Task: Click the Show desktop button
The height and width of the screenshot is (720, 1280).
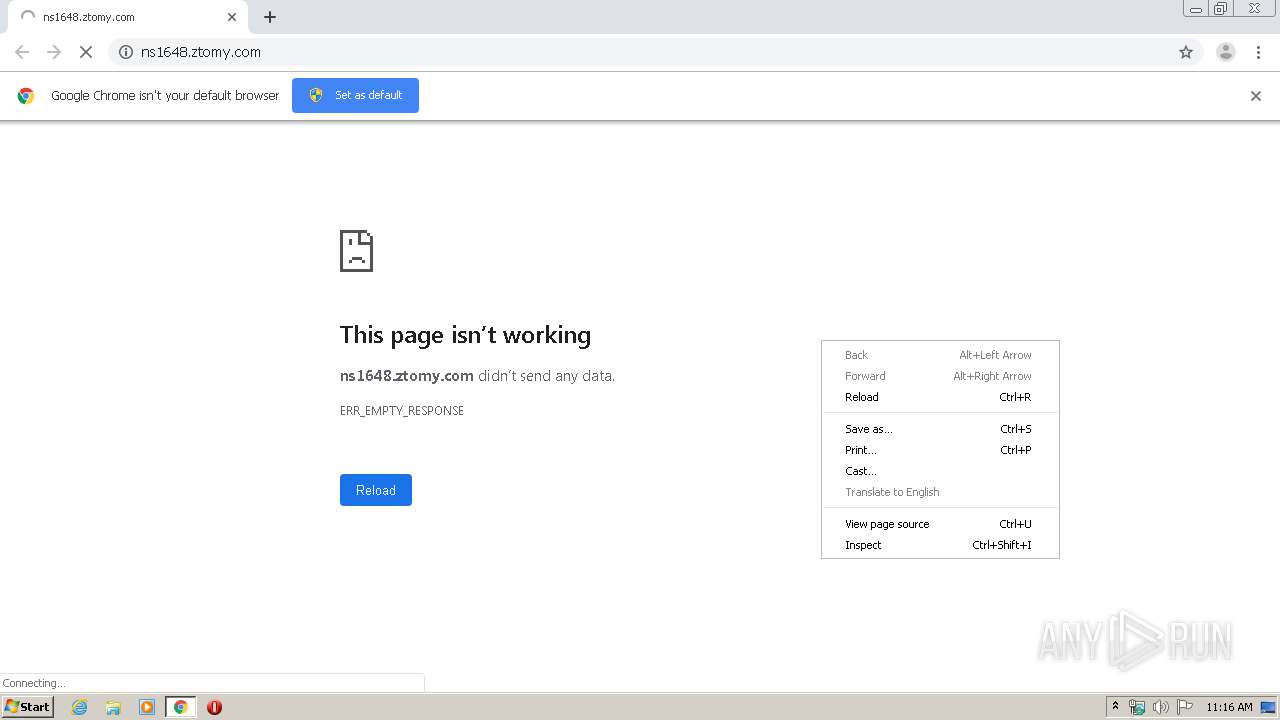Action: [1268, 707]
